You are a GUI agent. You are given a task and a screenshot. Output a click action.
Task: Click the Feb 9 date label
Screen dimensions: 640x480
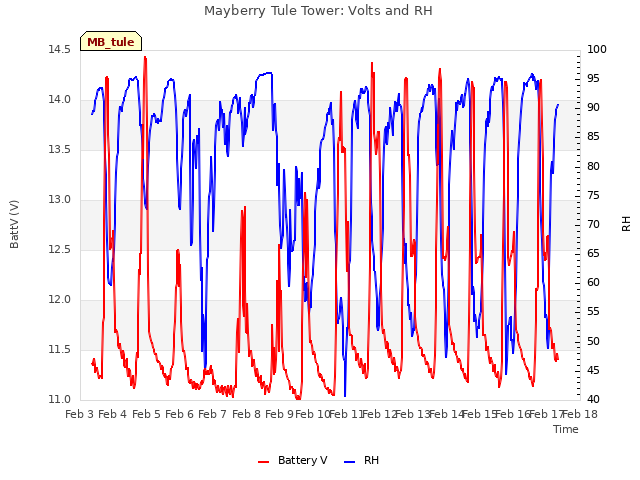coord(279,414)
